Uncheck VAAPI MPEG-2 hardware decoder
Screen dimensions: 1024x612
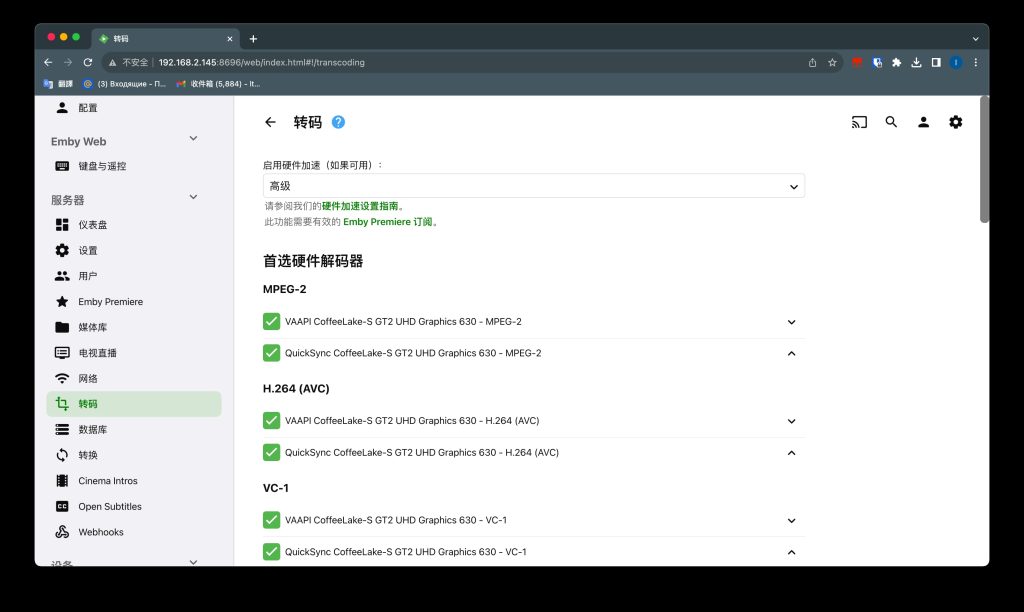click(x=271, y=321)
